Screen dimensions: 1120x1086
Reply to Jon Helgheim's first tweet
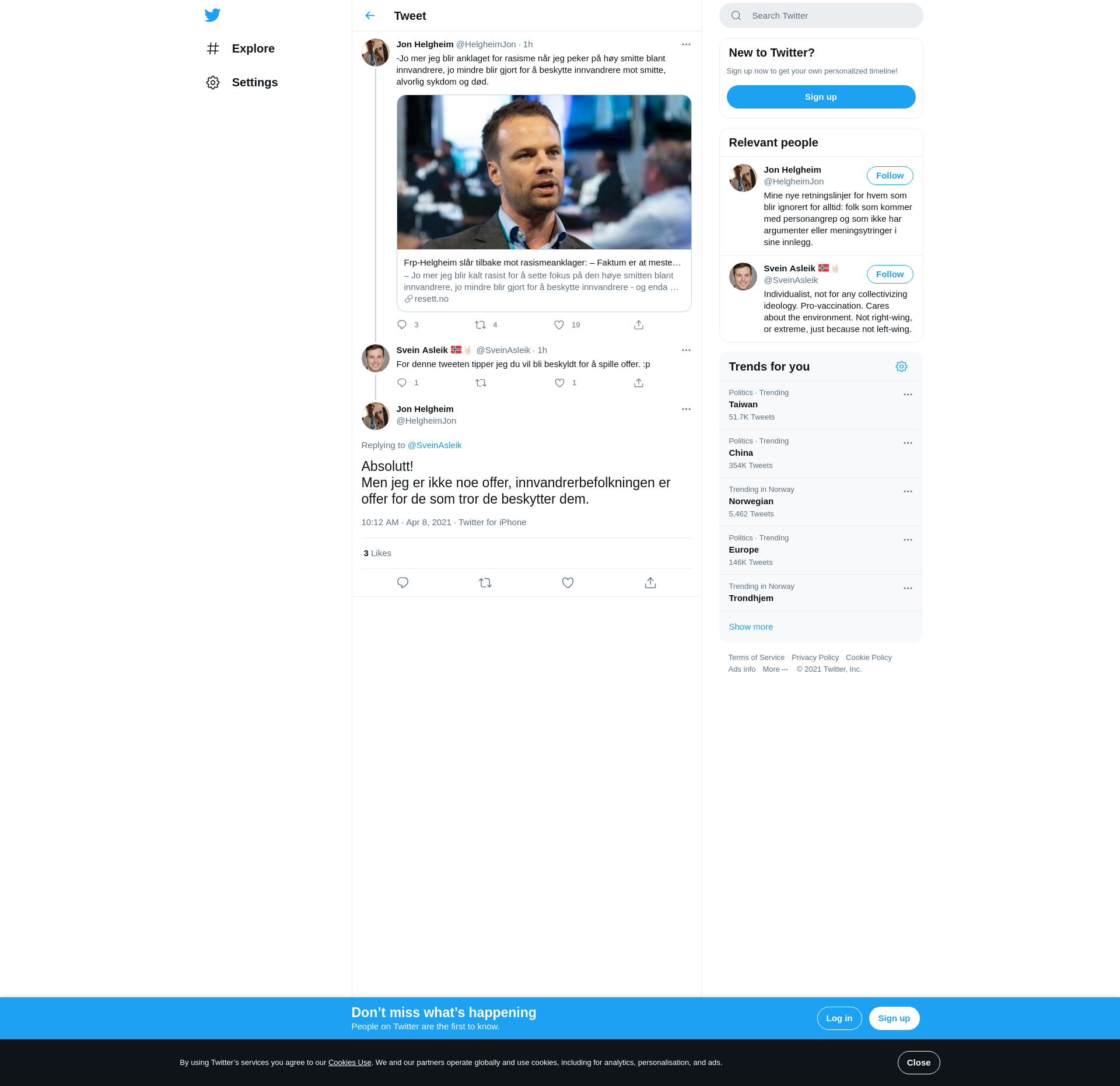402,324
